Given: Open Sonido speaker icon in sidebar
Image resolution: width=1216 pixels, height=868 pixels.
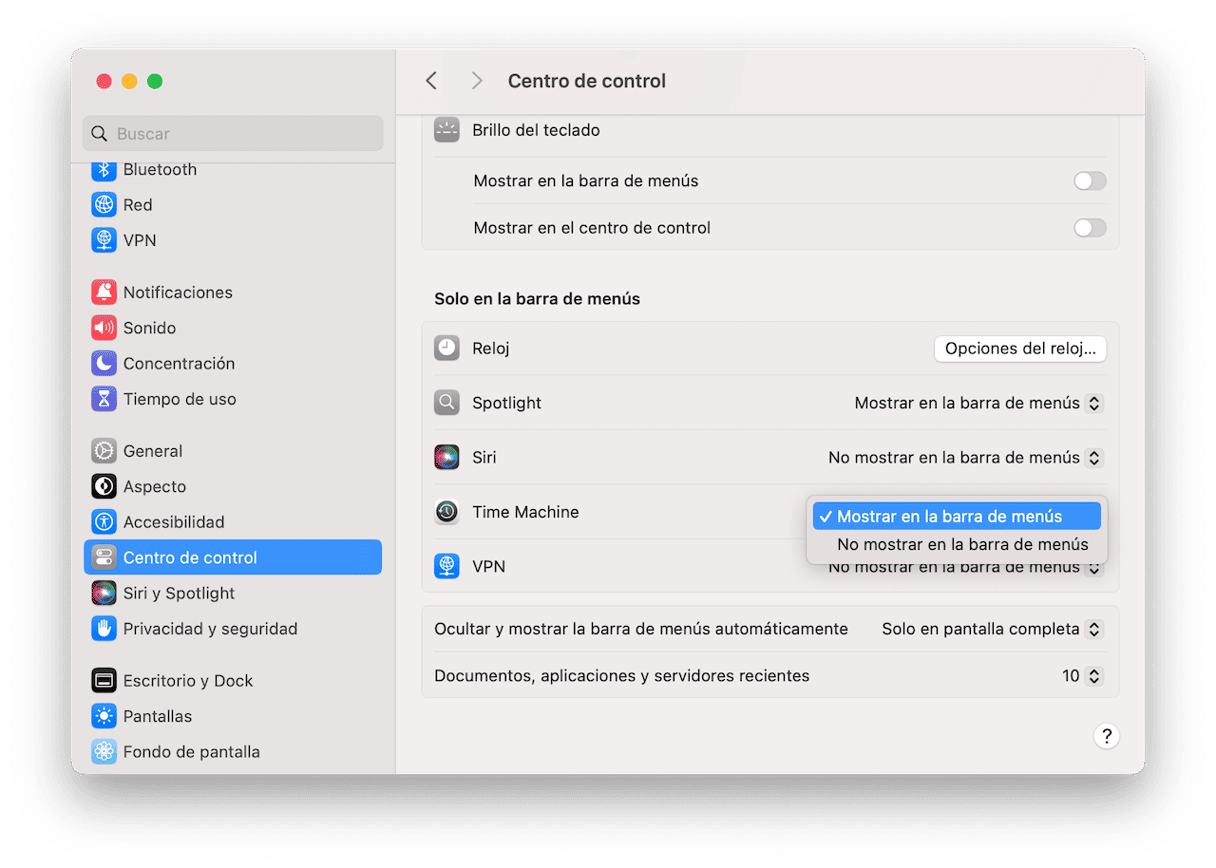Looking at the screenshot, I should point(104,328).
